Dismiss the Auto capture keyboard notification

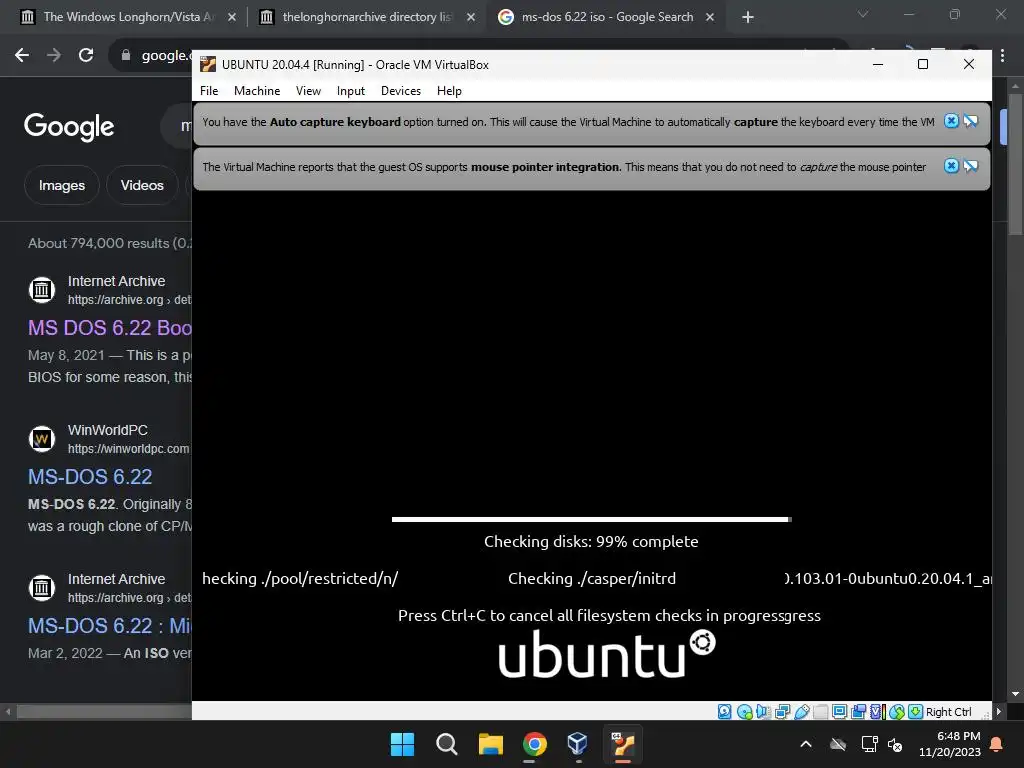952,121
